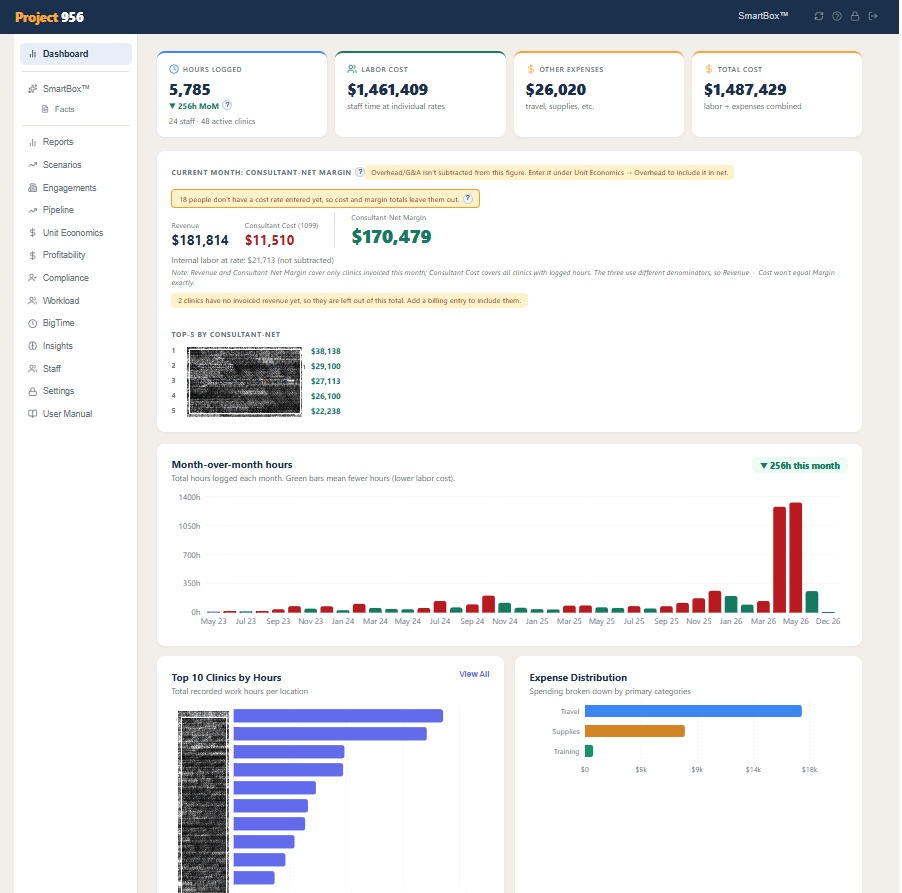Click the padlock icon in the top bar
Screen dimensions: 902x893
click(x=855, y=16)
